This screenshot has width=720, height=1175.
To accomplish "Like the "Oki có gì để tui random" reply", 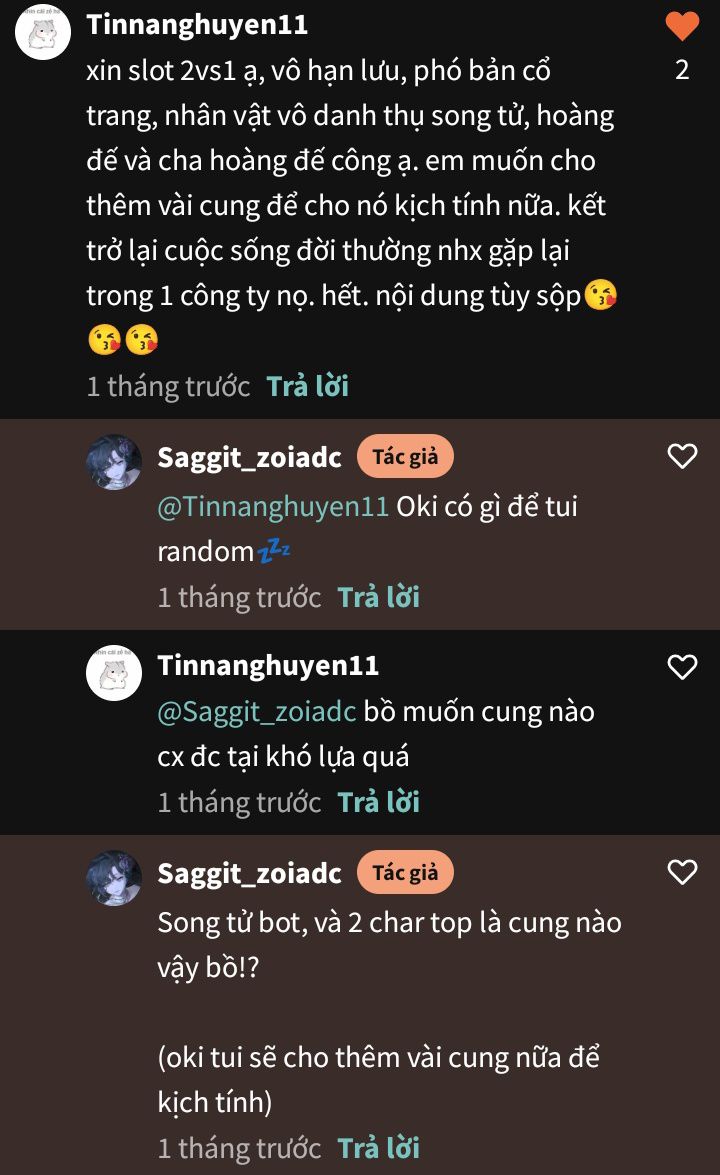I will [x=682, y=457].
